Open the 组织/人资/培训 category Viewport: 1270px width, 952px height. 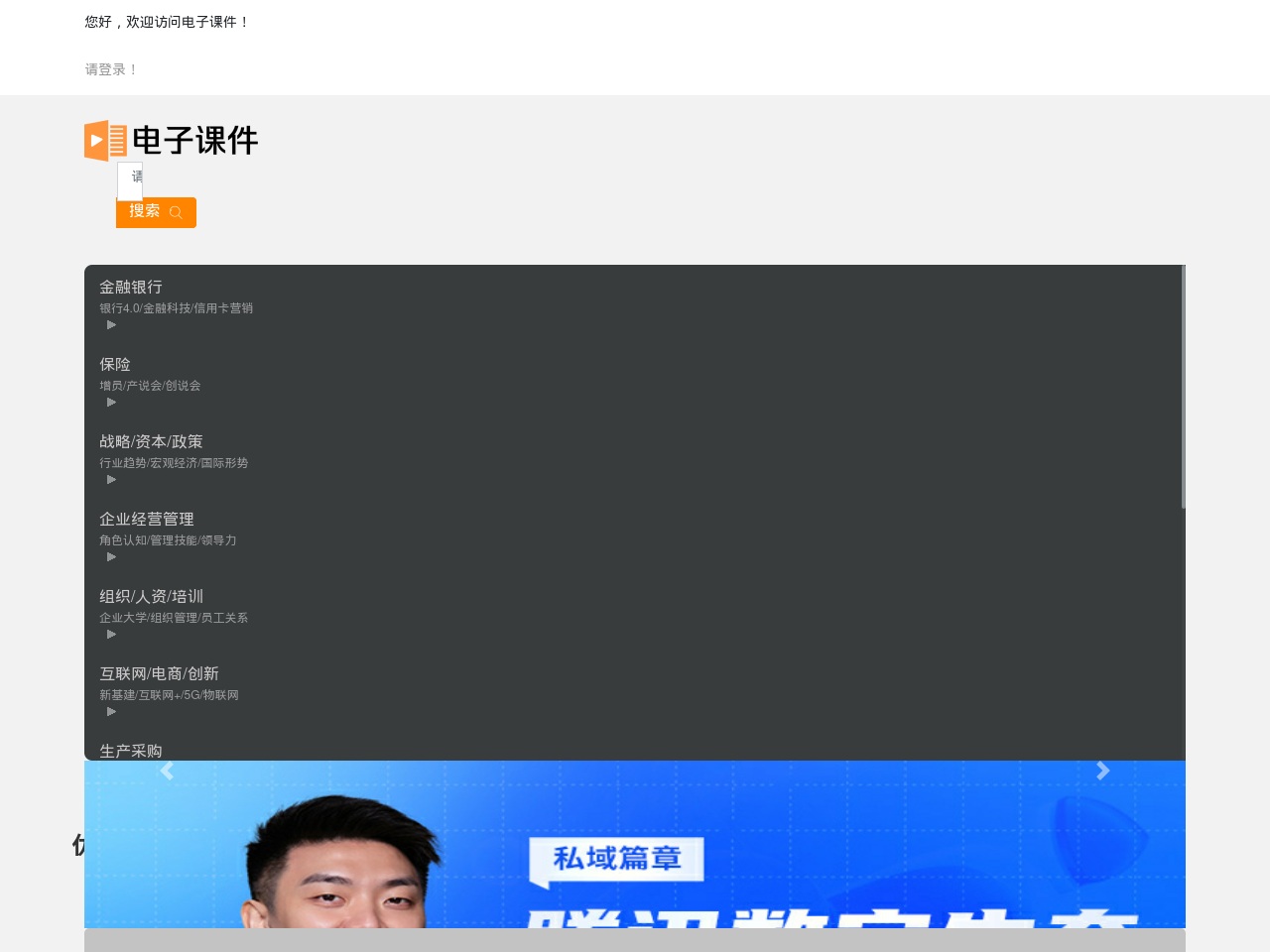[151, 596]
